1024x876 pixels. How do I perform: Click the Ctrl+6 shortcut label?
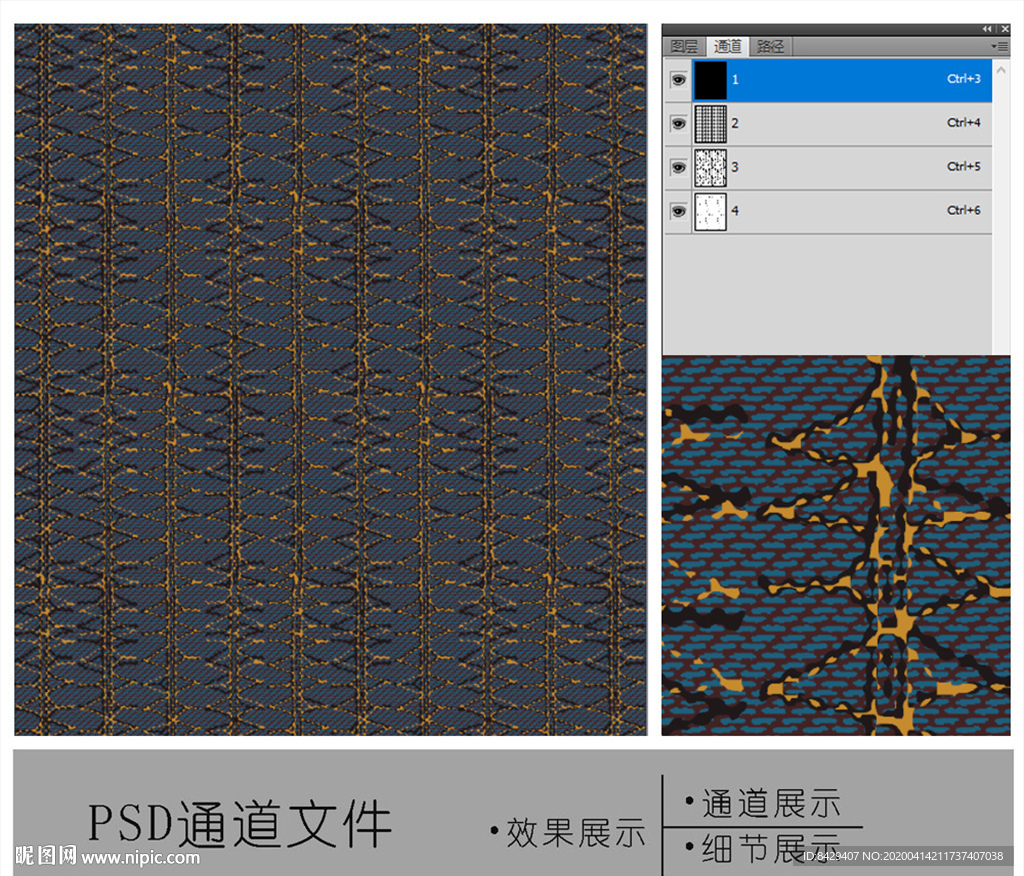[964, 210]
